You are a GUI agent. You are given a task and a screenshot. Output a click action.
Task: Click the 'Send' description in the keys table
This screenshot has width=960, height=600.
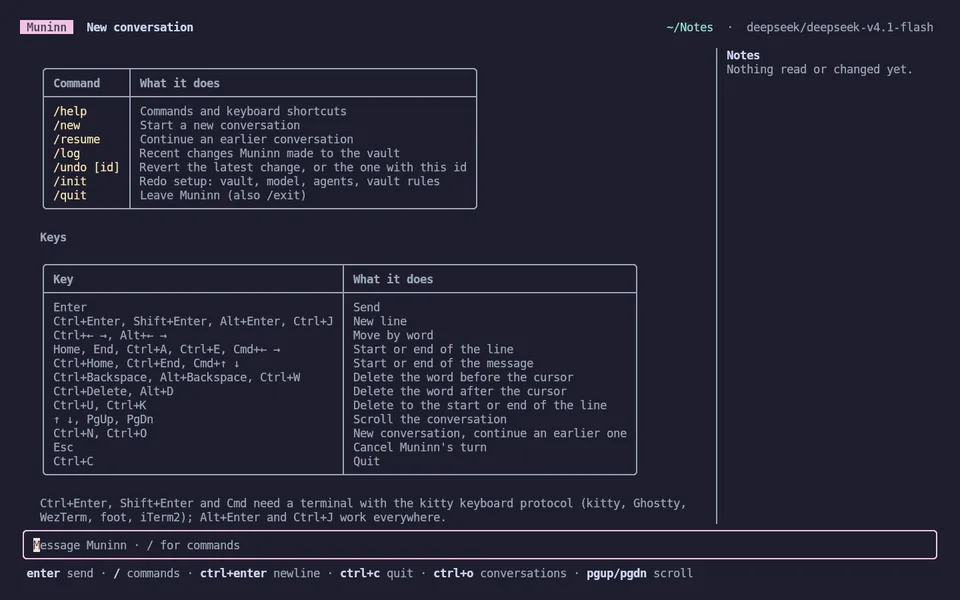[x=366, y=307]
